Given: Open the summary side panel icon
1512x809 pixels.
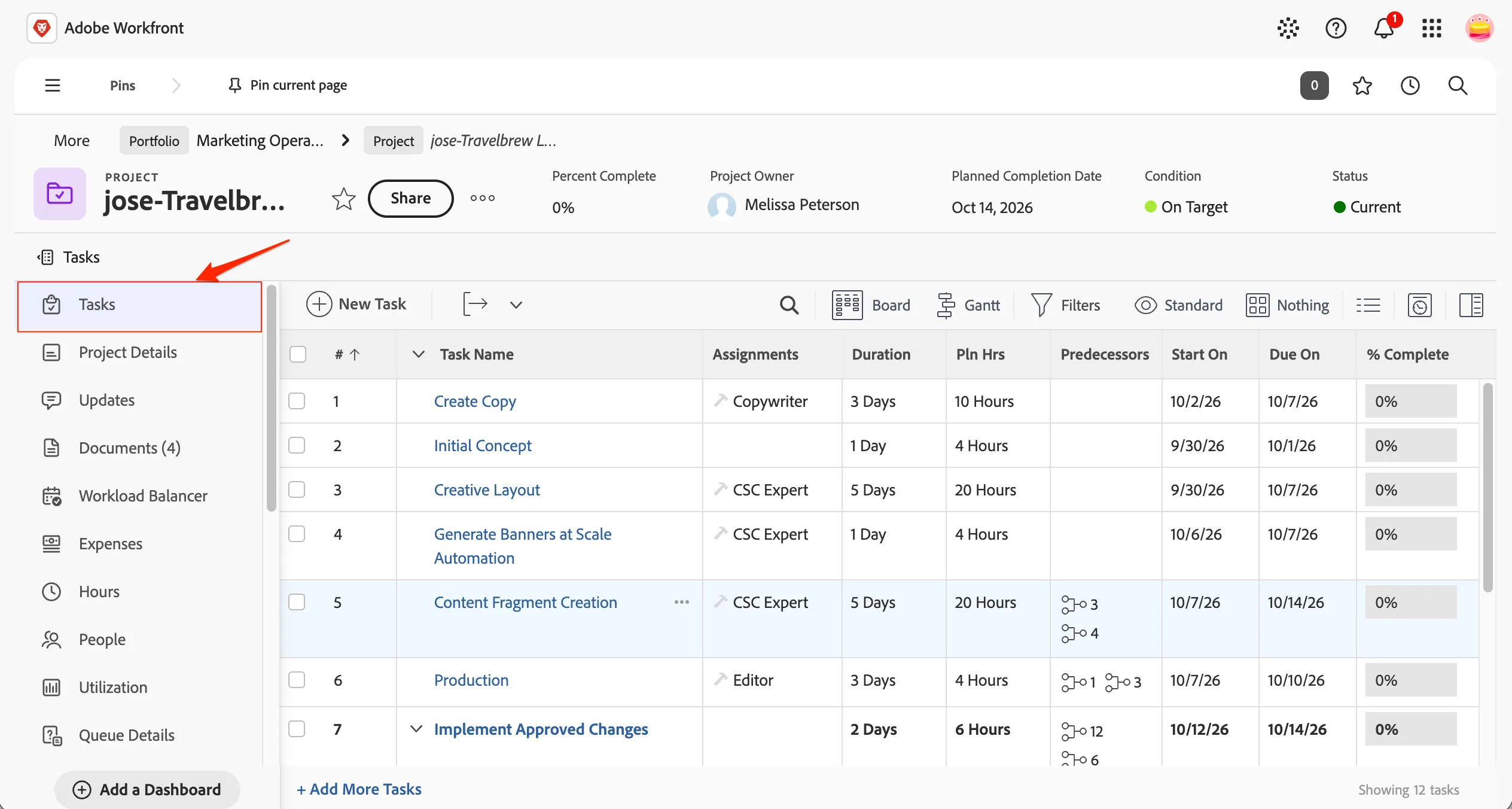Looking at the screenshot, I should click(x=1471, y=305).
